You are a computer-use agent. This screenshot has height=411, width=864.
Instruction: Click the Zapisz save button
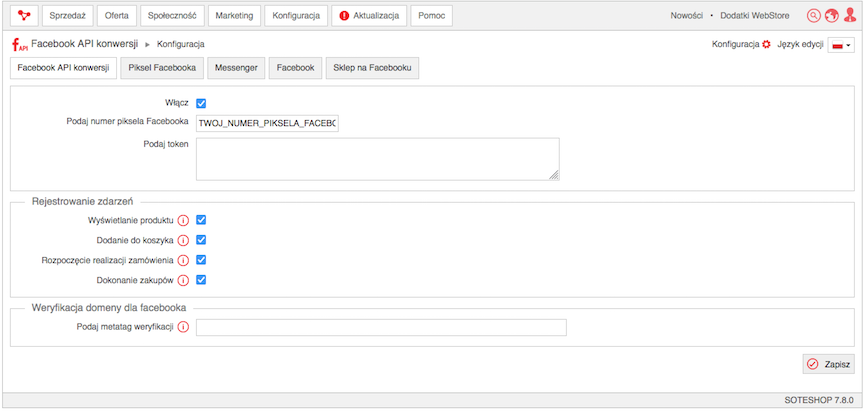pyautogui.click(x=829, y=364)
